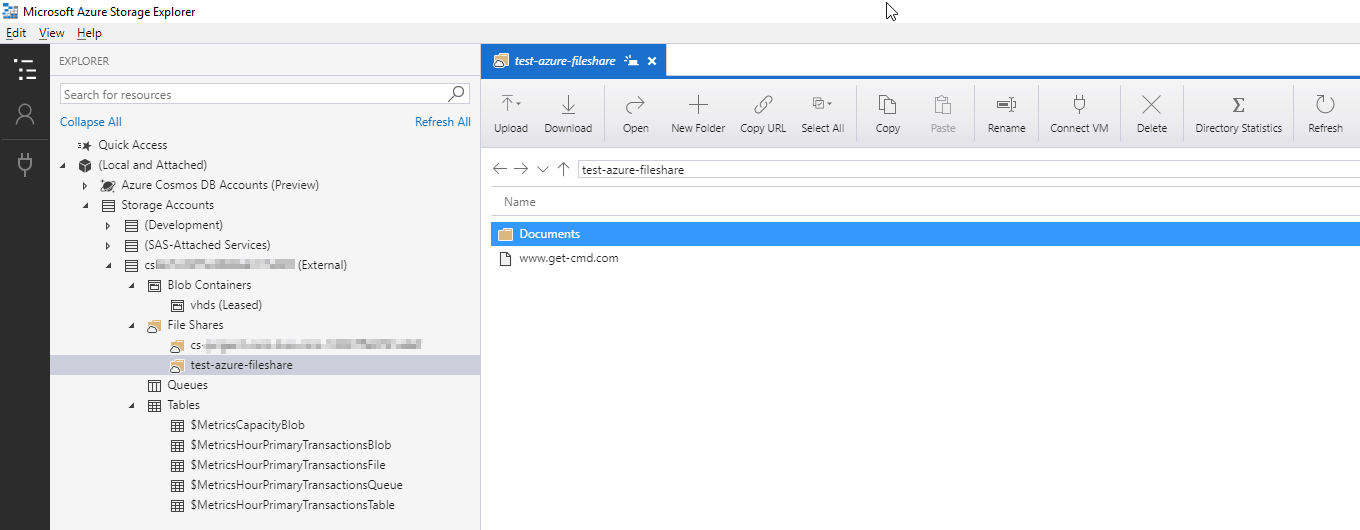This screenshot has height=530, width=1360.
Task: Click the Collapse All link
Action: [91, 122]
